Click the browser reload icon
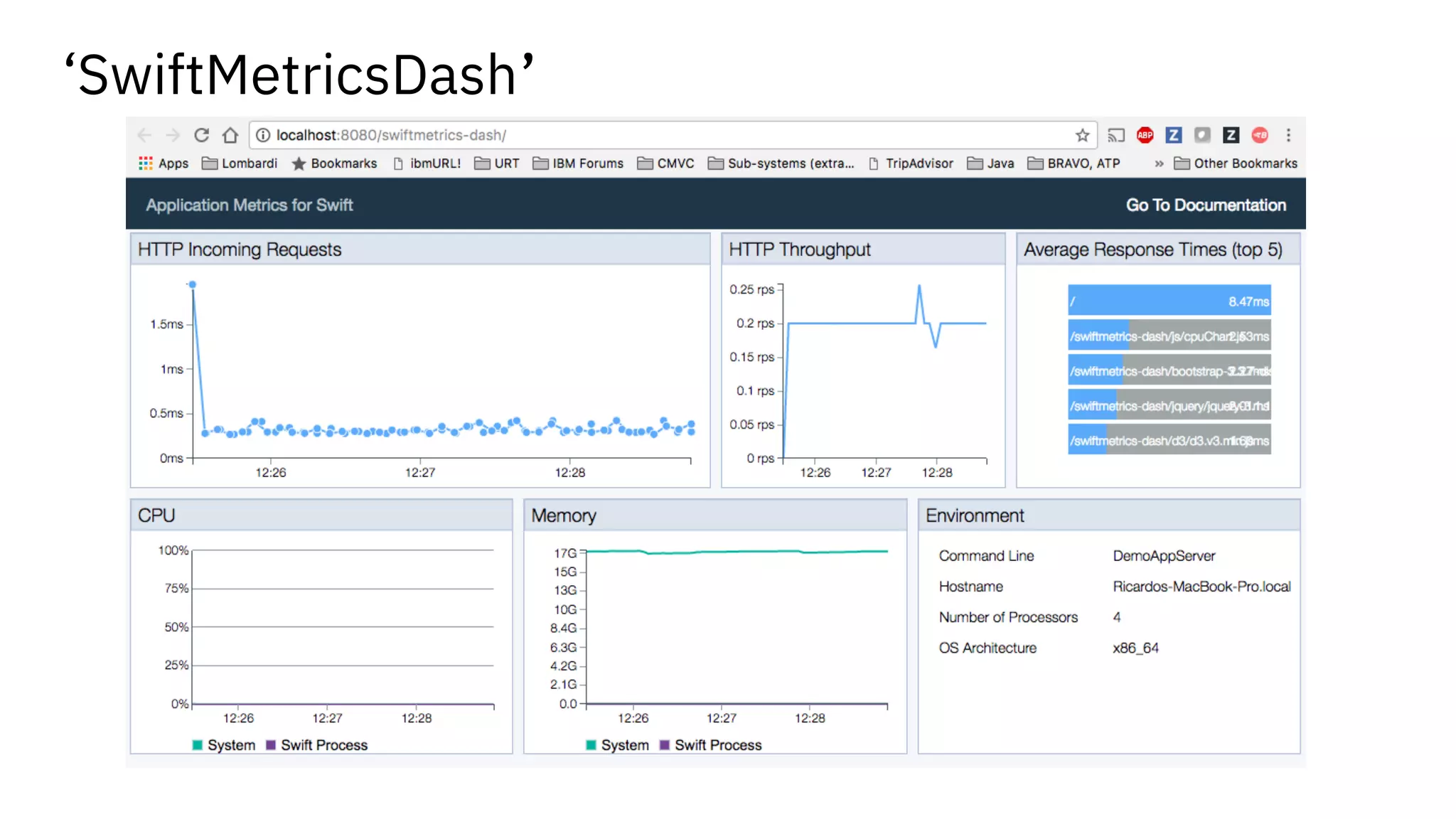 point(202,135)
